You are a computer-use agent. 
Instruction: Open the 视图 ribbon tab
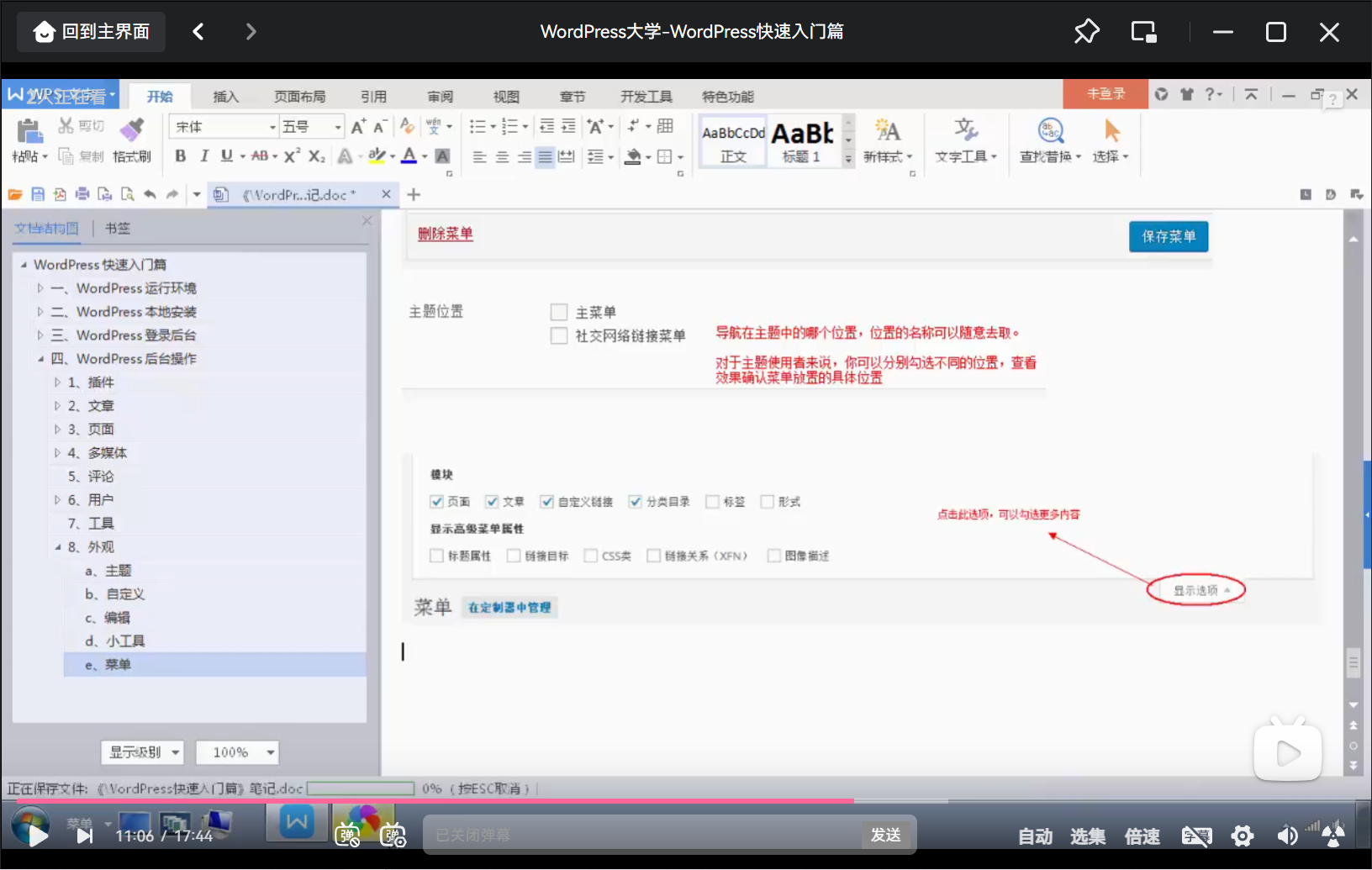pos(506,97)
